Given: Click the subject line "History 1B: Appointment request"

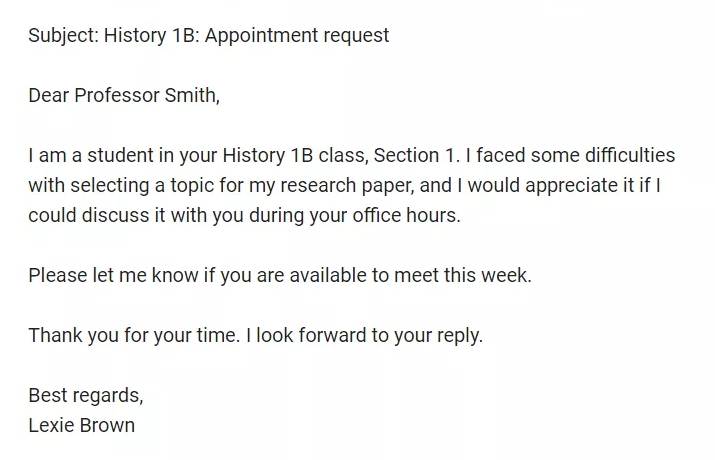Looking at the screenshot, I should (x=246, y=36).
